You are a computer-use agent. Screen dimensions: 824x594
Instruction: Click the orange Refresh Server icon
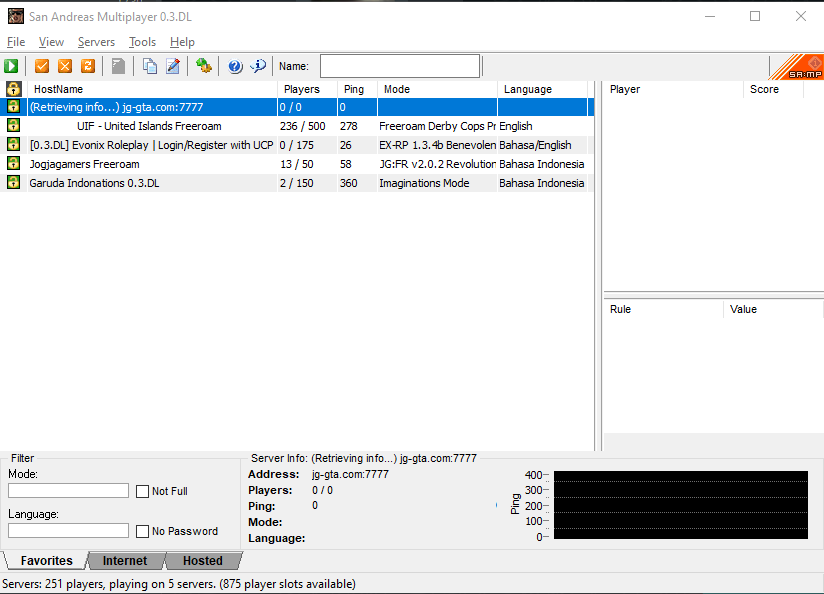[88, 66]
